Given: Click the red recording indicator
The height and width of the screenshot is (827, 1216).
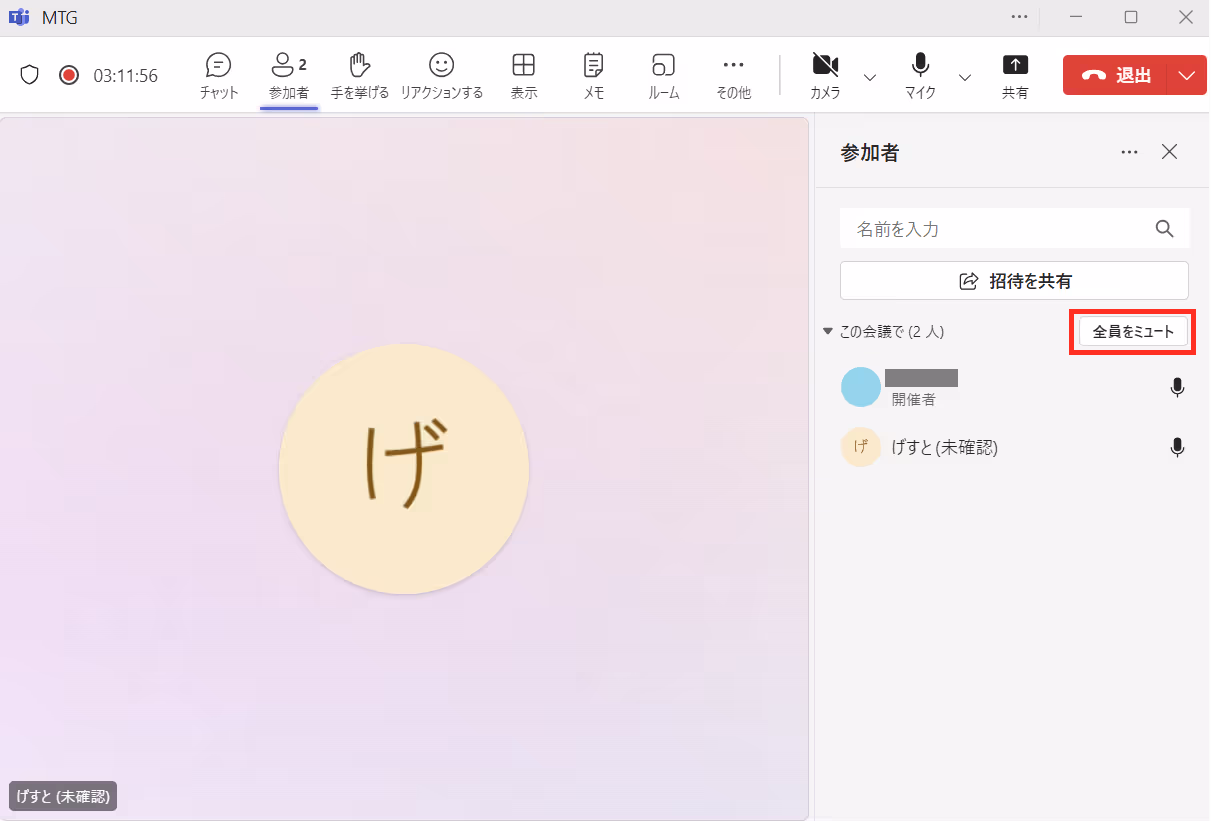Looking at the screenshot, I should pyautogui.click(x=69, y=75).
